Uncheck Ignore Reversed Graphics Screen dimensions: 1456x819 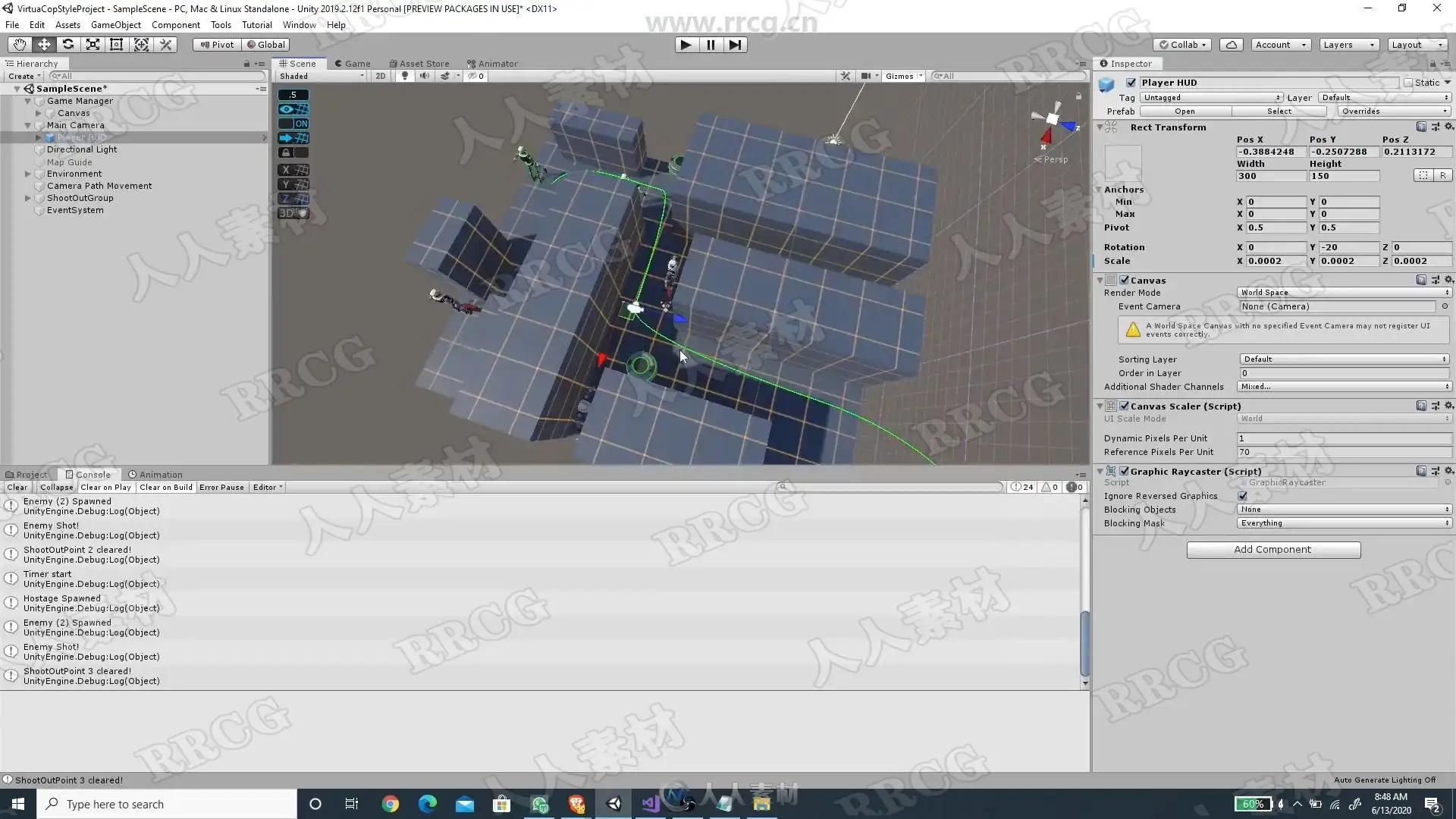point(1242,496)
